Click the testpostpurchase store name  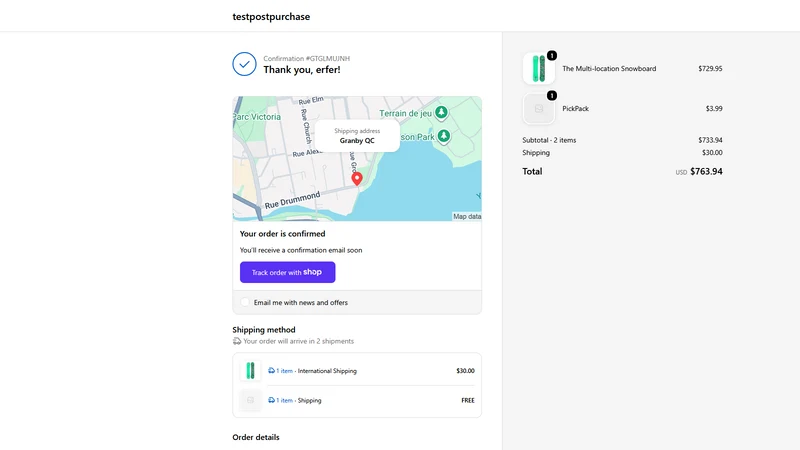pyautogui.click(x=271, y=16)
